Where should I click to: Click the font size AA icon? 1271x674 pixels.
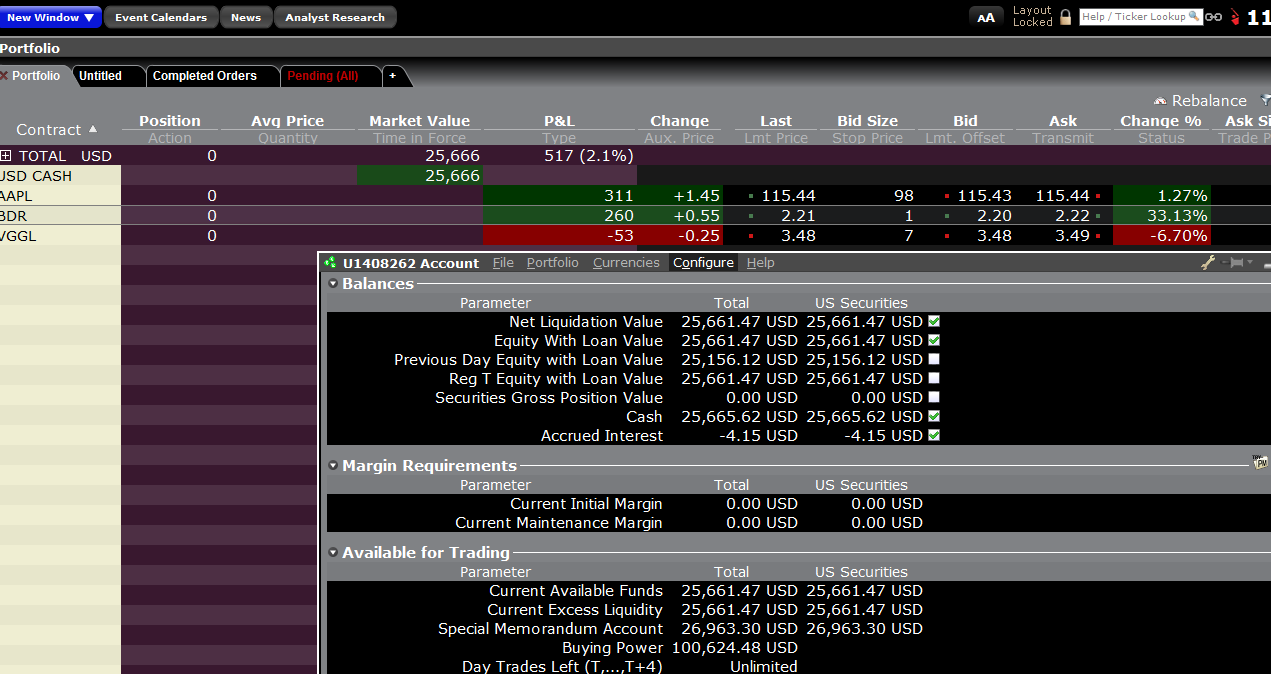point(986,17)
